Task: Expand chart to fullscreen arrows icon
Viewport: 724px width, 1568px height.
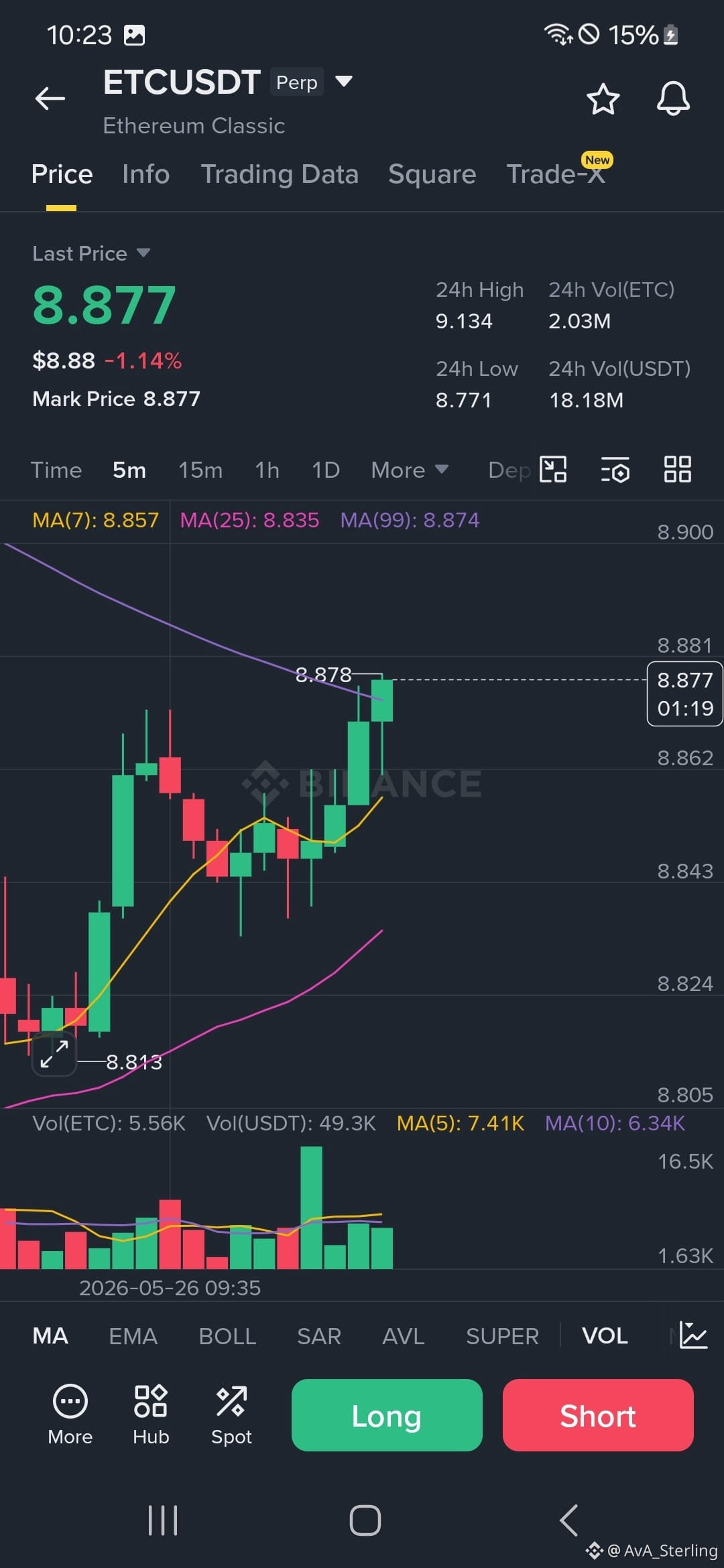Action: pos(54,1054)
